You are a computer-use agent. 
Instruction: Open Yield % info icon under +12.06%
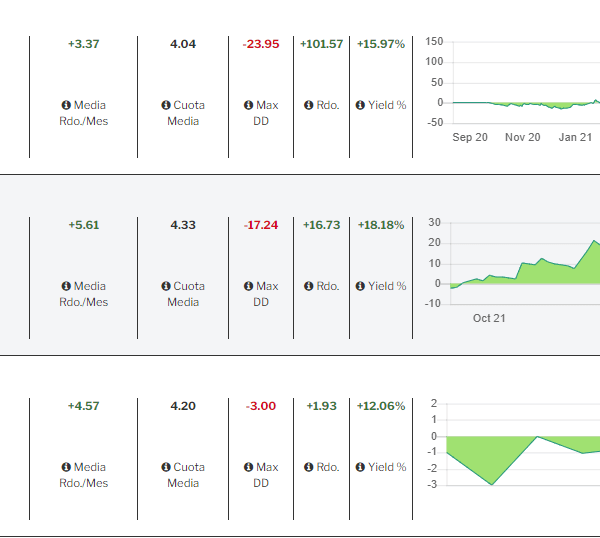[x=360, y=467]
